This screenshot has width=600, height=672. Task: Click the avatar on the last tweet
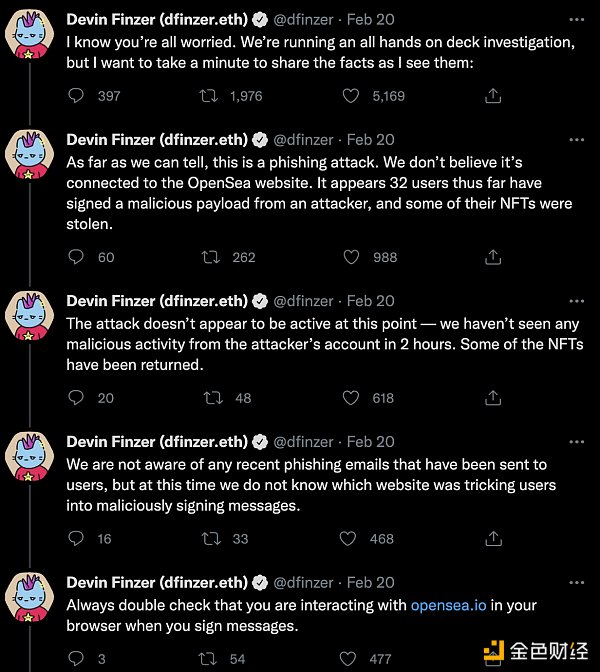click(x=31, y=597)
